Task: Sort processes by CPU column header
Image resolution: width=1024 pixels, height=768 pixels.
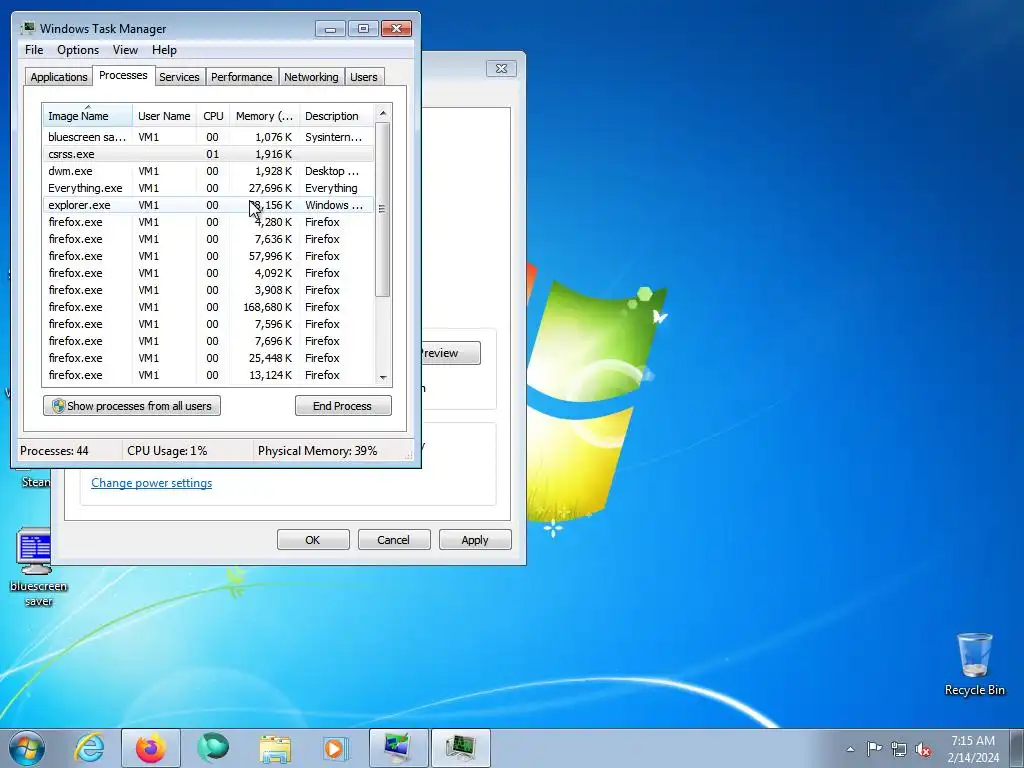Action: (213, 116)
